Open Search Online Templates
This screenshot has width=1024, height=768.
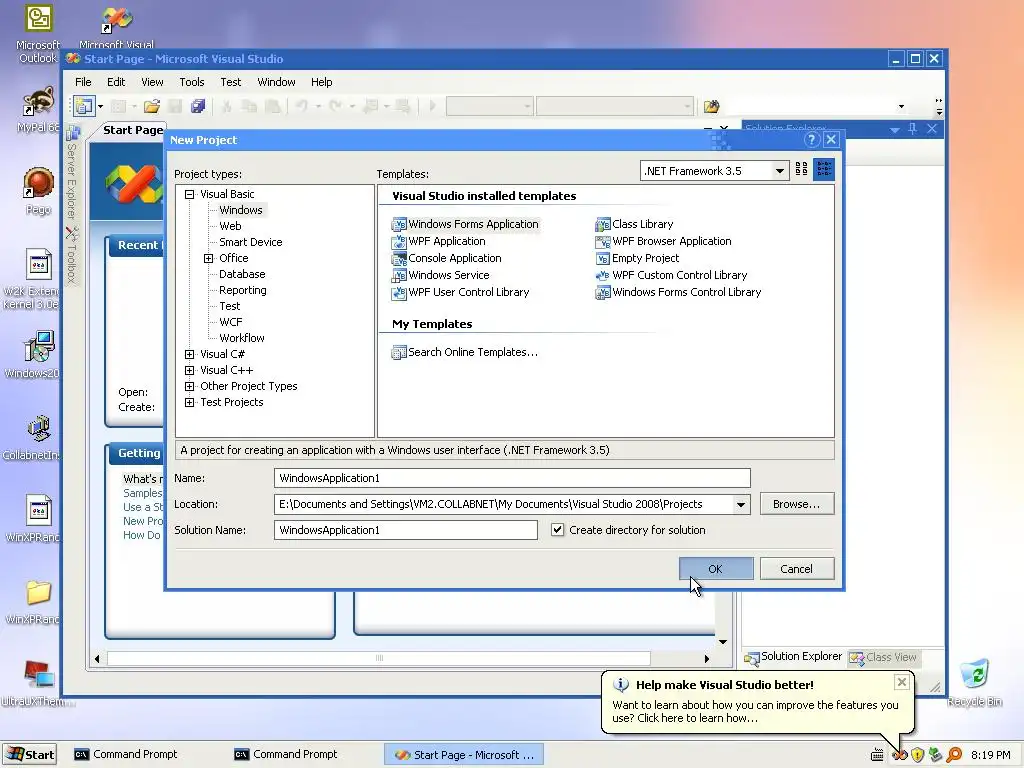click(x=464, y=352)
